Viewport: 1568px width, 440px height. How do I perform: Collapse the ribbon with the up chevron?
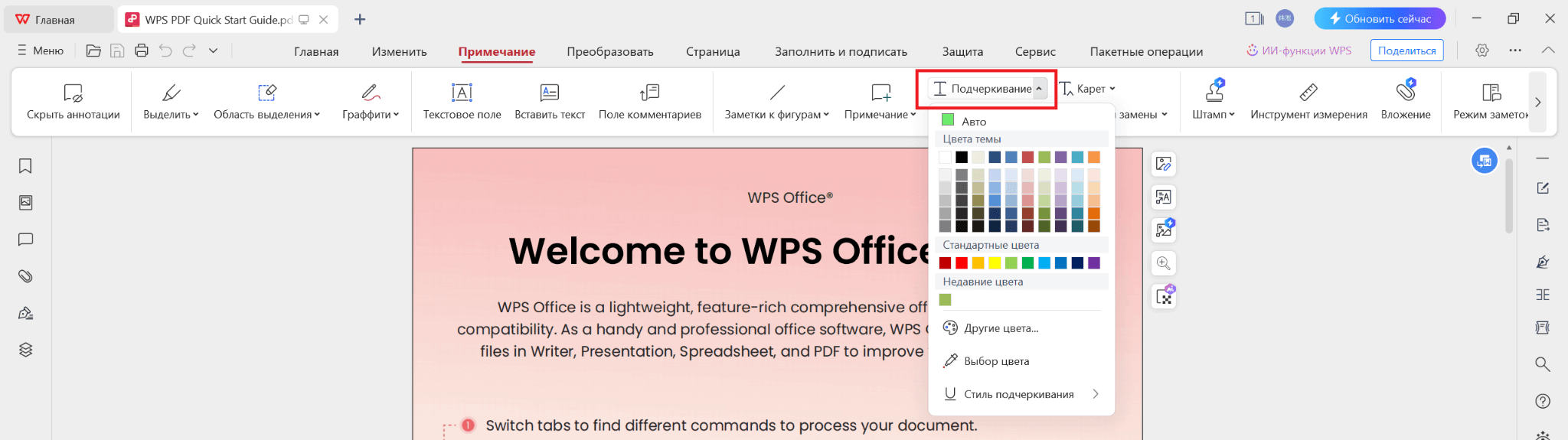point(1548,51)
